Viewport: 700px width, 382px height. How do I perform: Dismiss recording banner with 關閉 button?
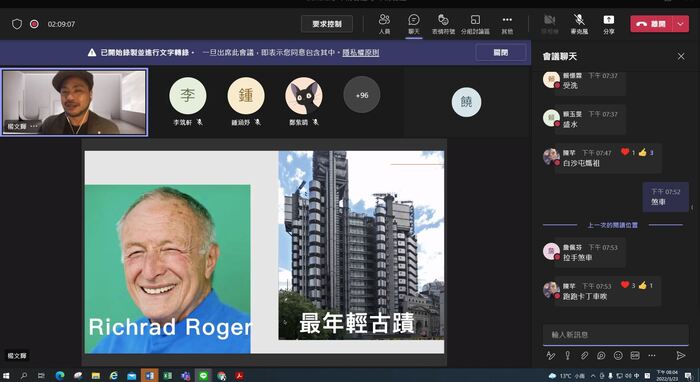coord(500,53)
